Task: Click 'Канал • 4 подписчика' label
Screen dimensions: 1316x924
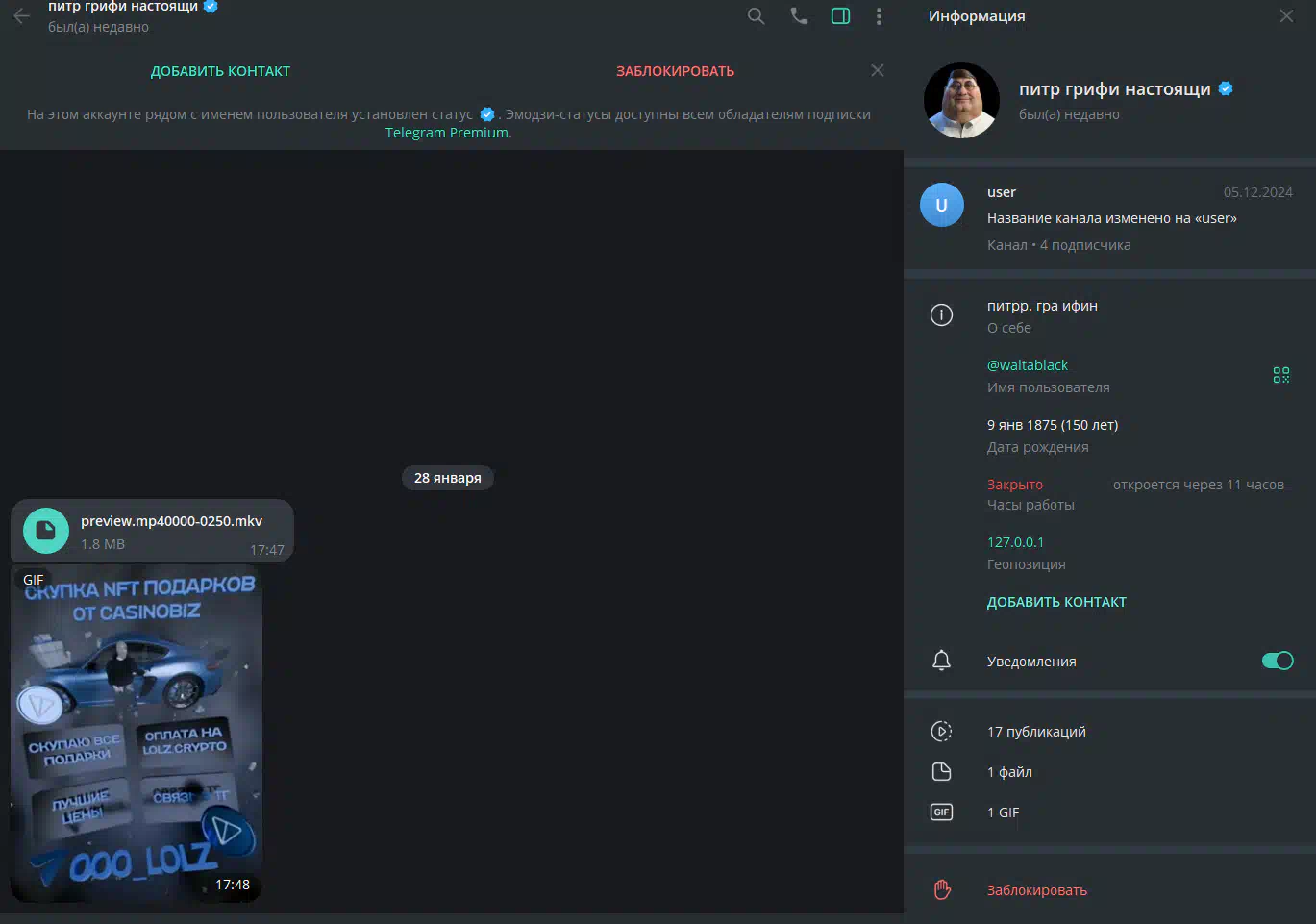Action: (1059, 245)
